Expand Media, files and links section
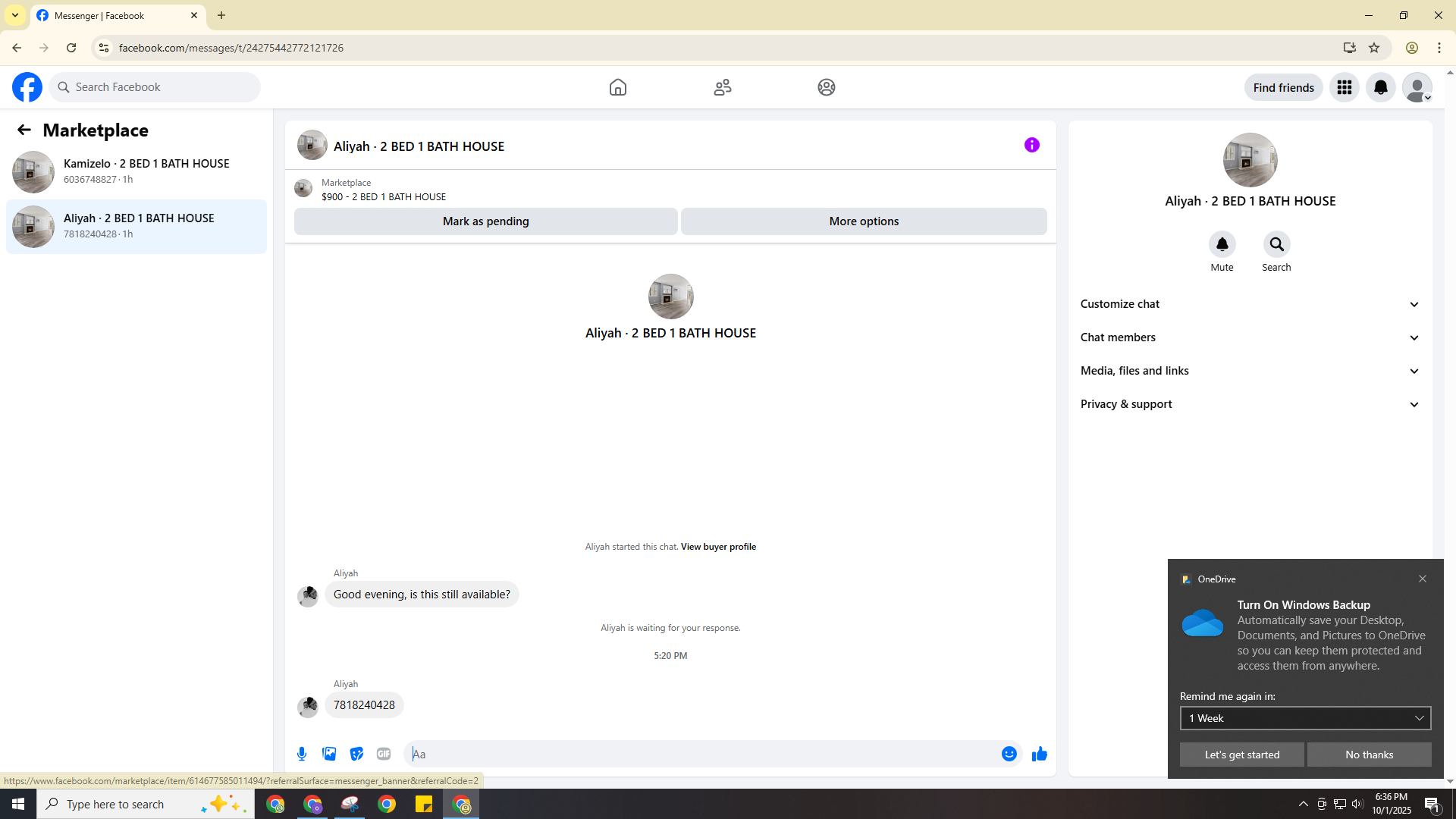 click(1250, 371)
